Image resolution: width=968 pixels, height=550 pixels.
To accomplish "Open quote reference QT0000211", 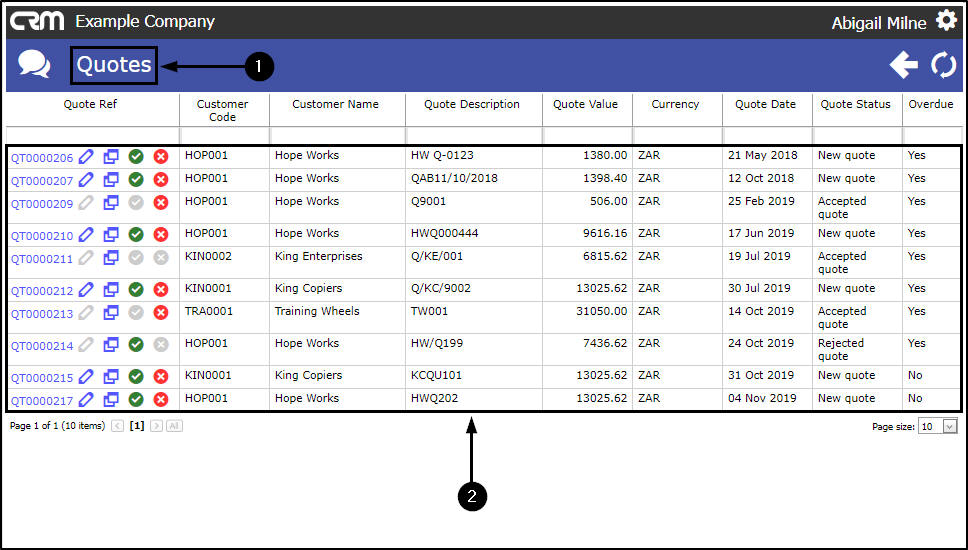I will (42, 259).
